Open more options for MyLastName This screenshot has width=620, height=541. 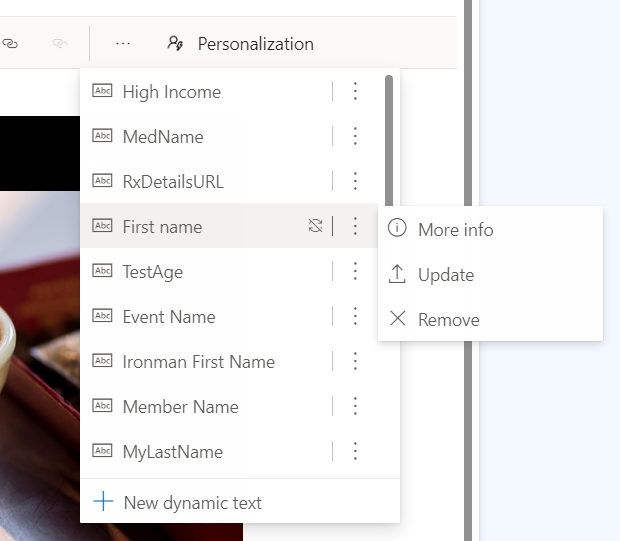coord(355,452)
